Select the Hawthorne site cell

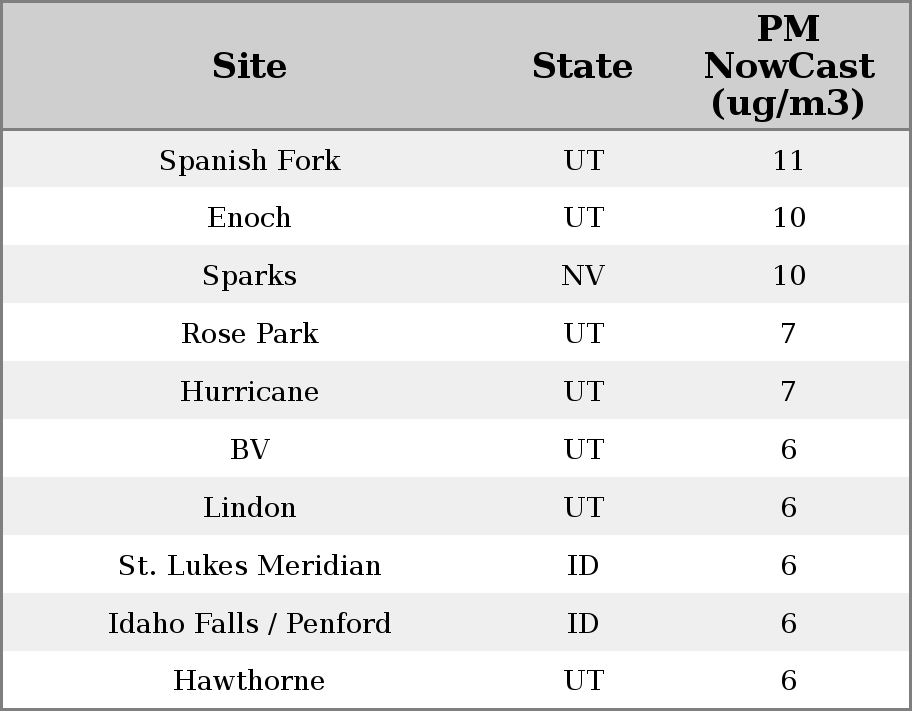click(249, 681)
